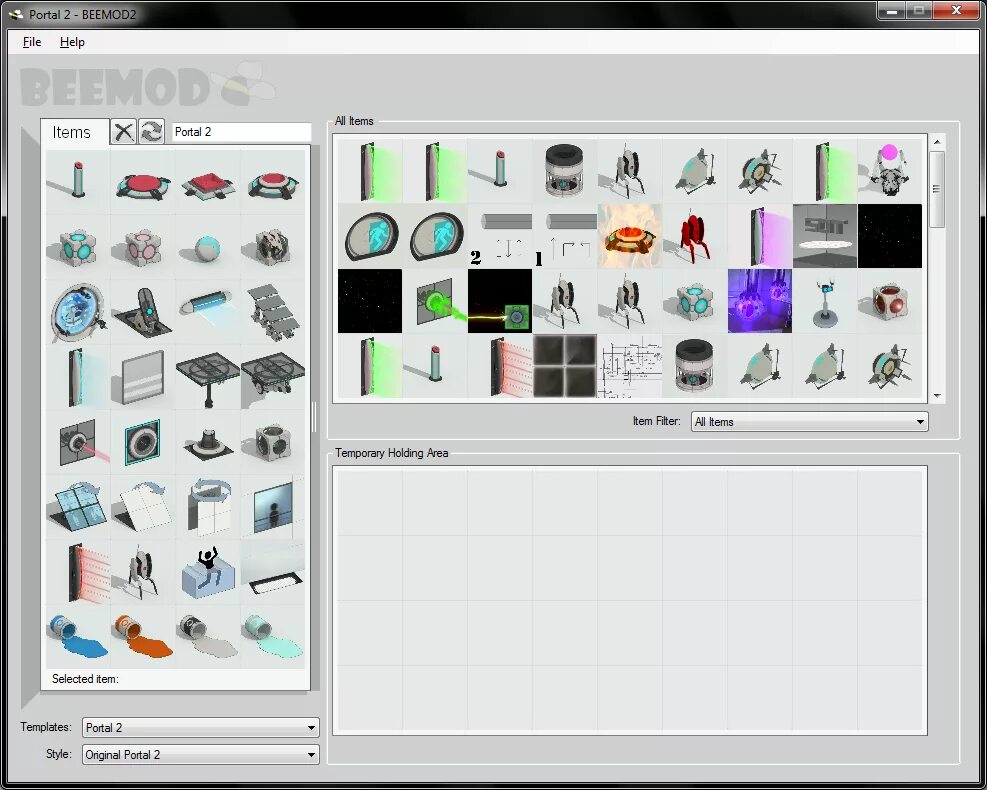Open the Help menu

click(x=72, y=42)
